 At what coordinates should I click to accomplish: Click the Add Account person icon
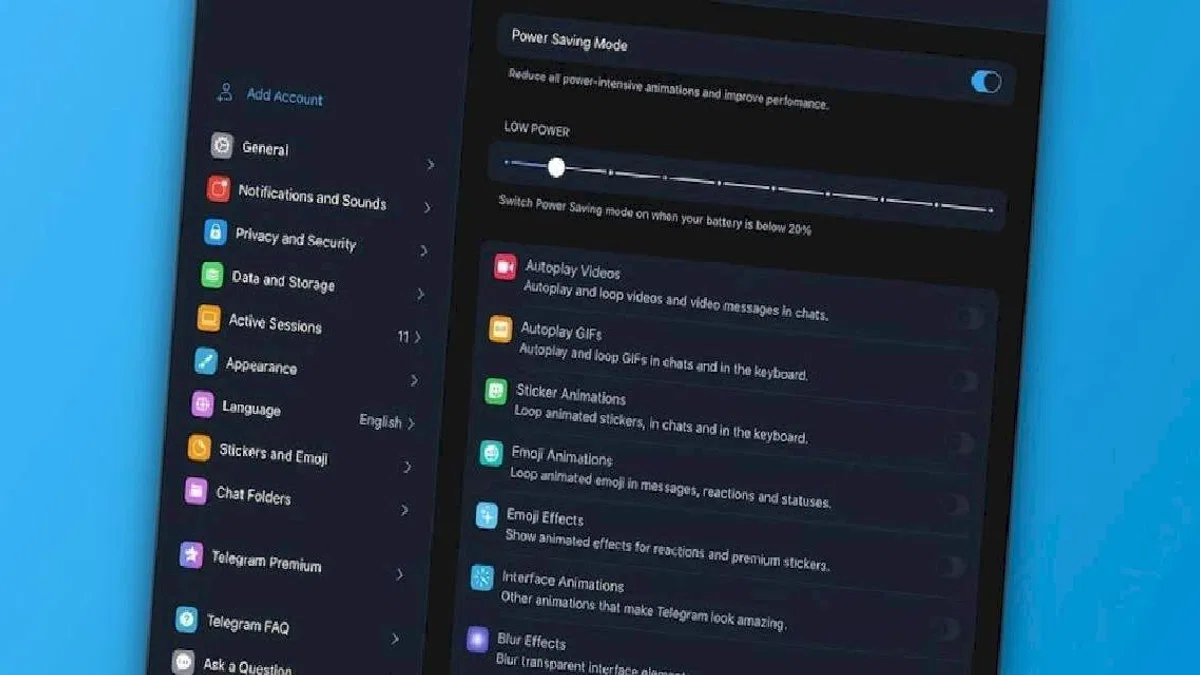[224, 93]
